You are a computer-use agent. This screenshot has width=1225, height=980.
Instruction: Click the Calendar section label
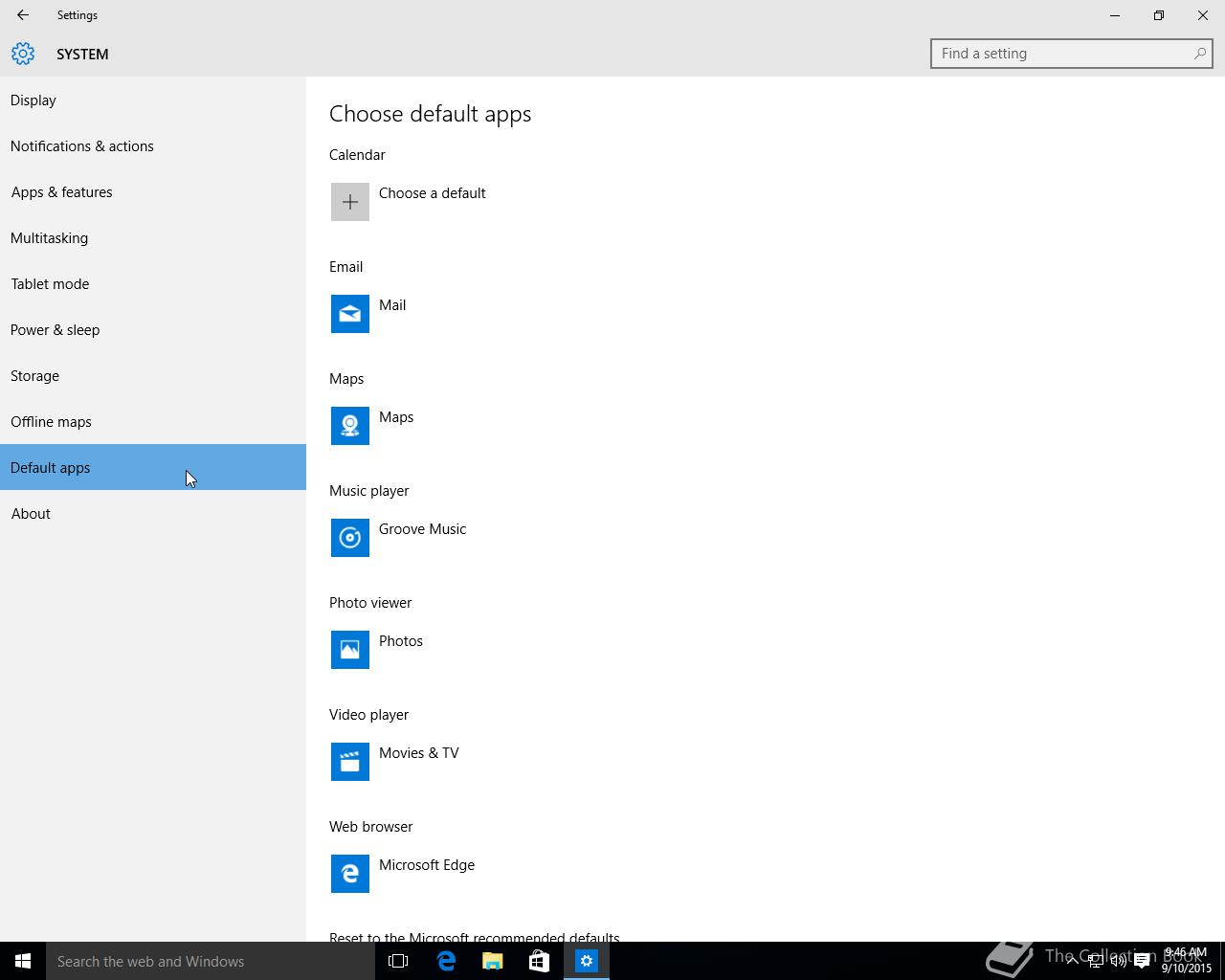coord(357,155)
